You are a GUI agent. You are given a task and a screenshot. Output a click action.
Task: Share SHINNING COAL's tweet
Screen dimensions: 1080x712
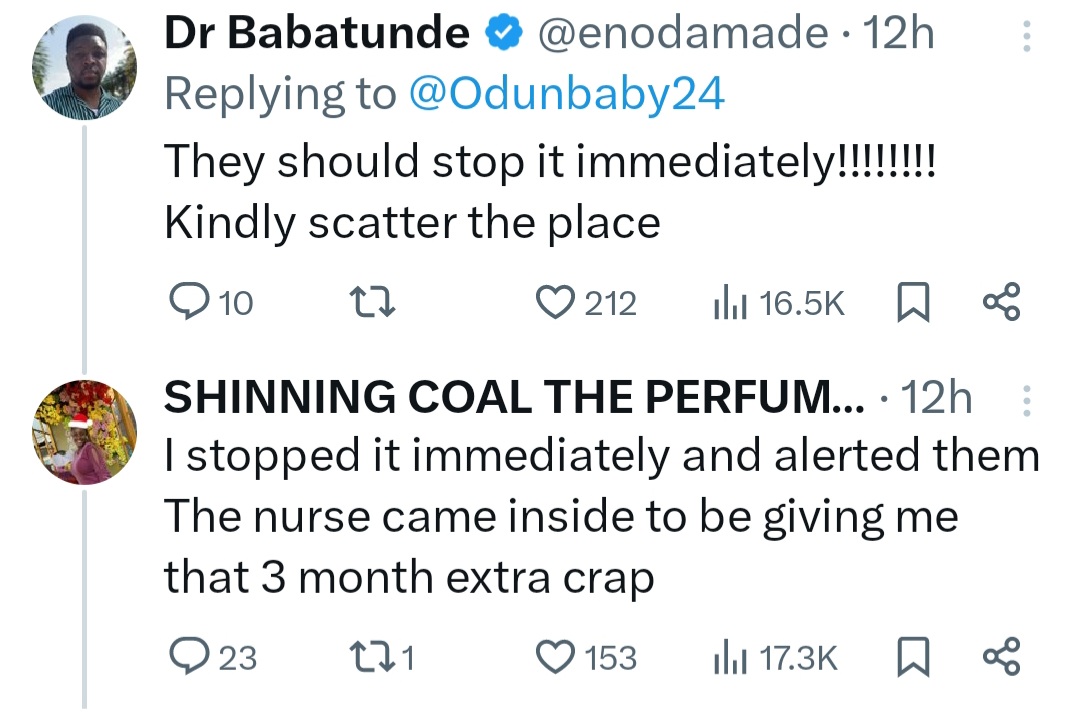[x=1001, y=657]
